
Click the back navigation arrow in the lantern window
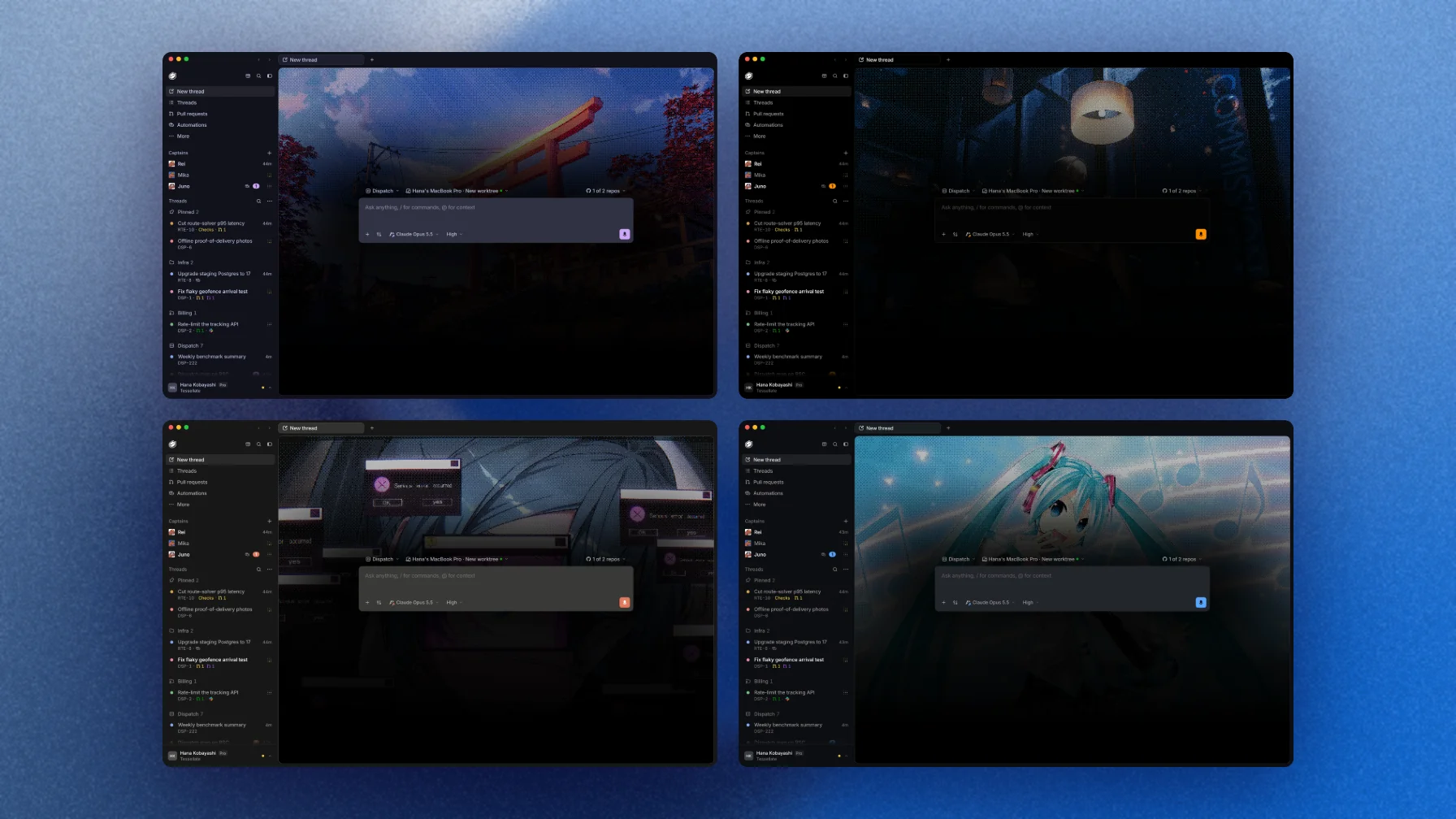click(834, 59)
